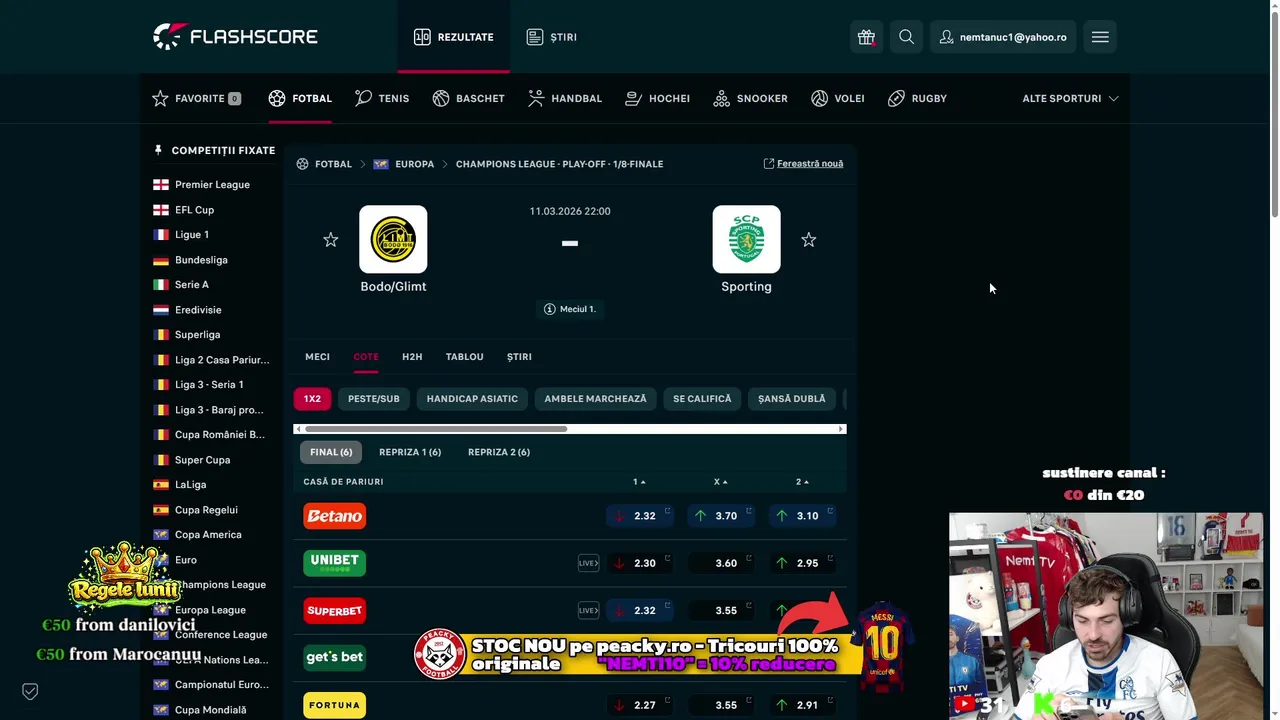Click the Unibet bookmaker logo
This screenshot has height=720, width=1280.
(335, 563)
